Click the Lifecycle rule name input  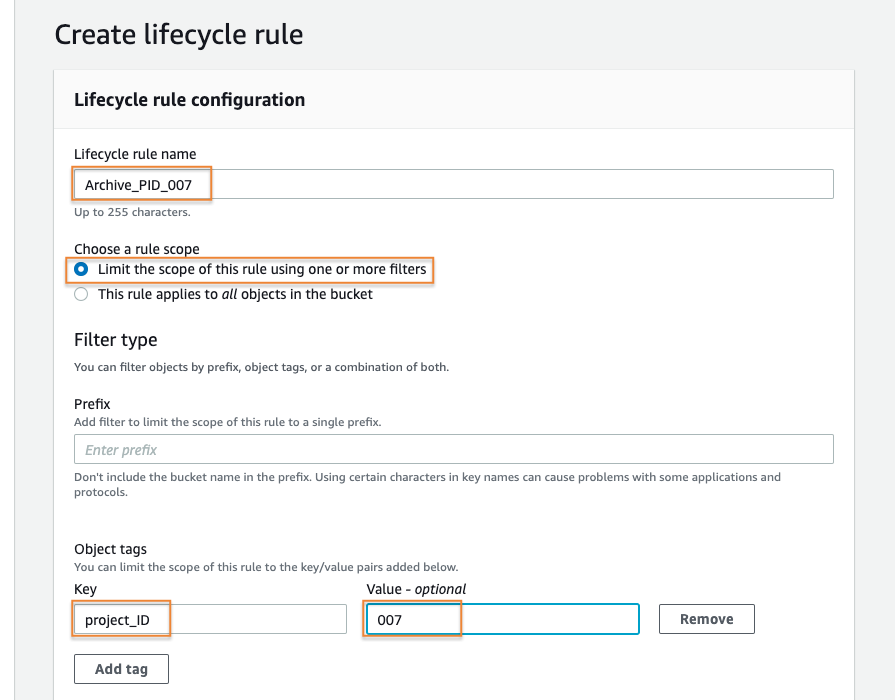pyautogui.click(x=300, y=183)
